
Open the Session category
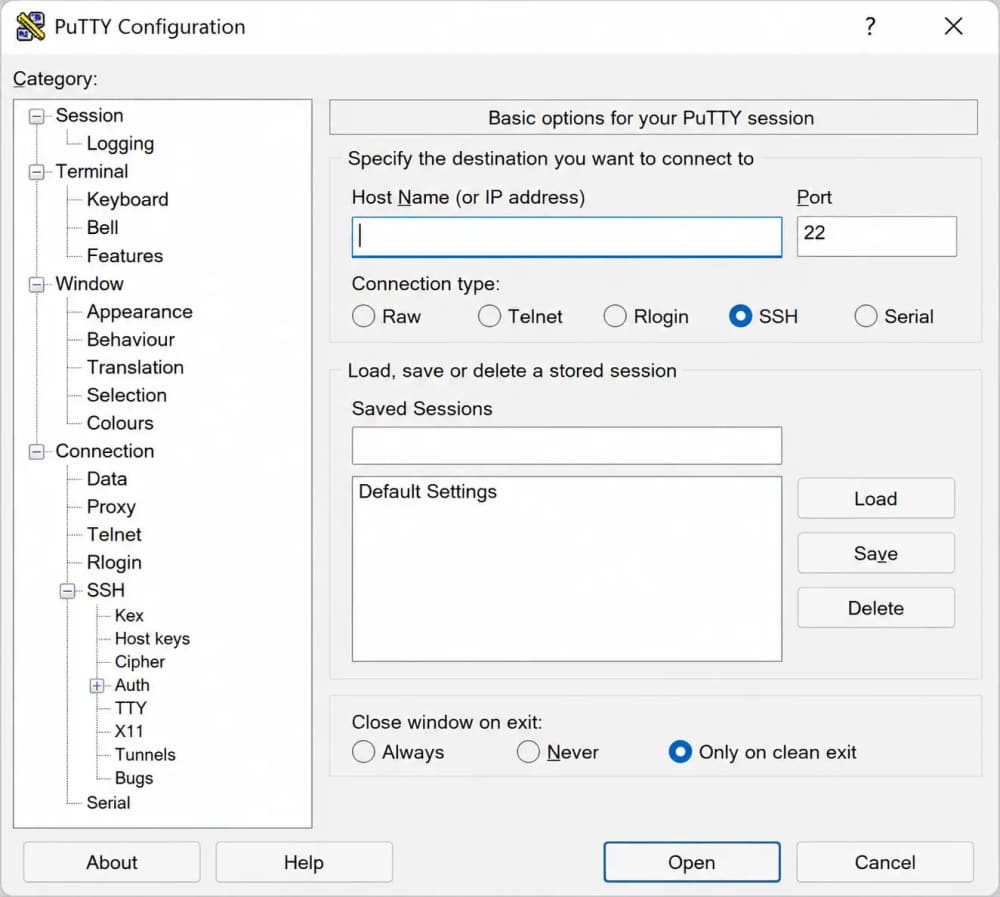tap(89, 115)
